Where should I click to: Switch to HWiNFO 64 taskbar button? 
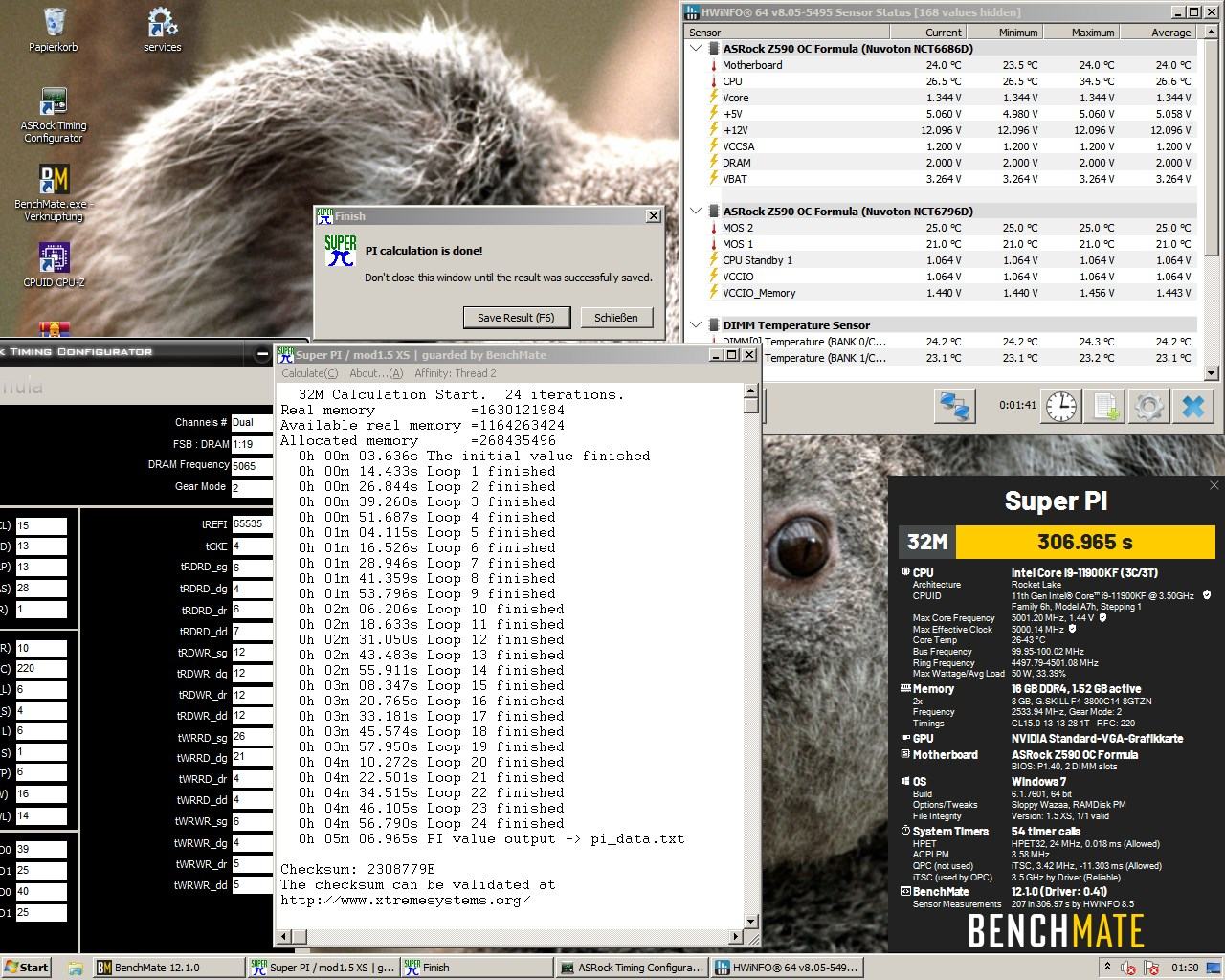787,968
